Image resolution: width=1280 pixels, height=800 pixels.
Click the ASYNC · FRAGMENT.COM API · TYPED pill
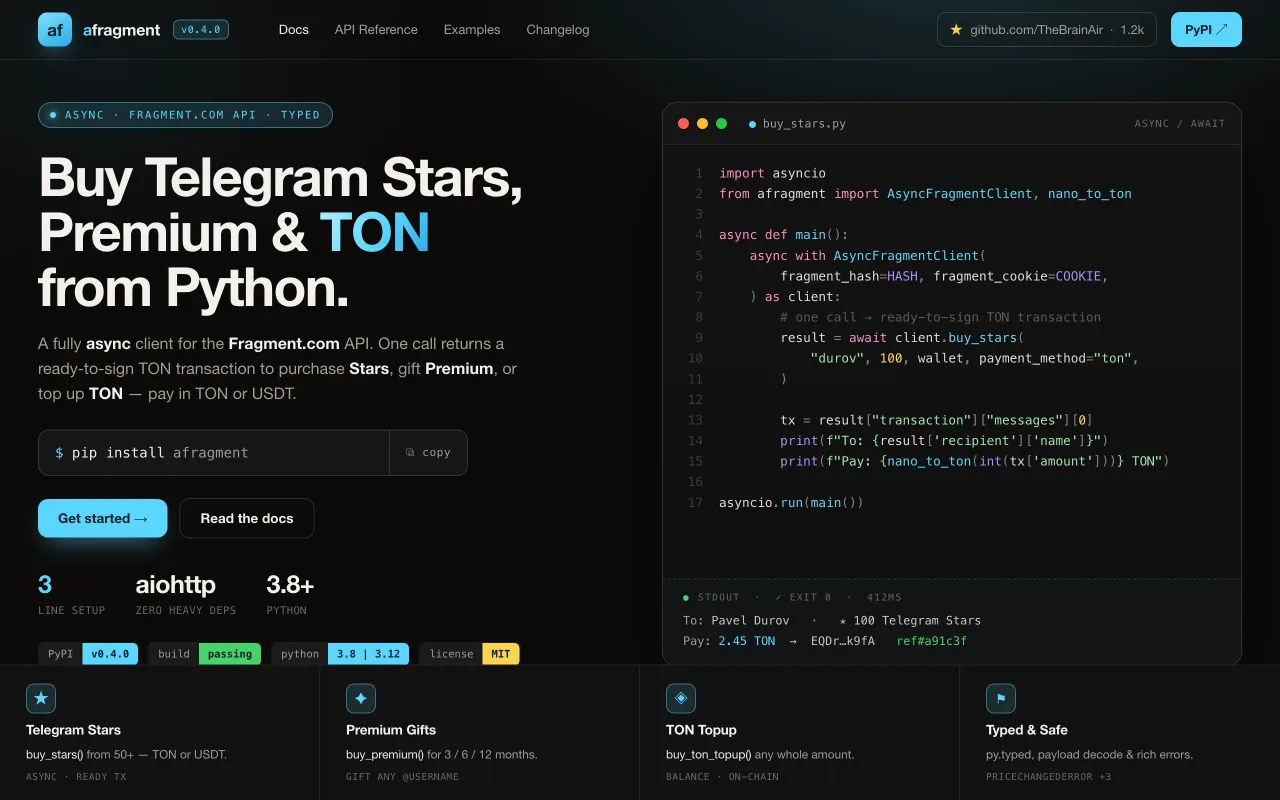click(x=185, y=115)
